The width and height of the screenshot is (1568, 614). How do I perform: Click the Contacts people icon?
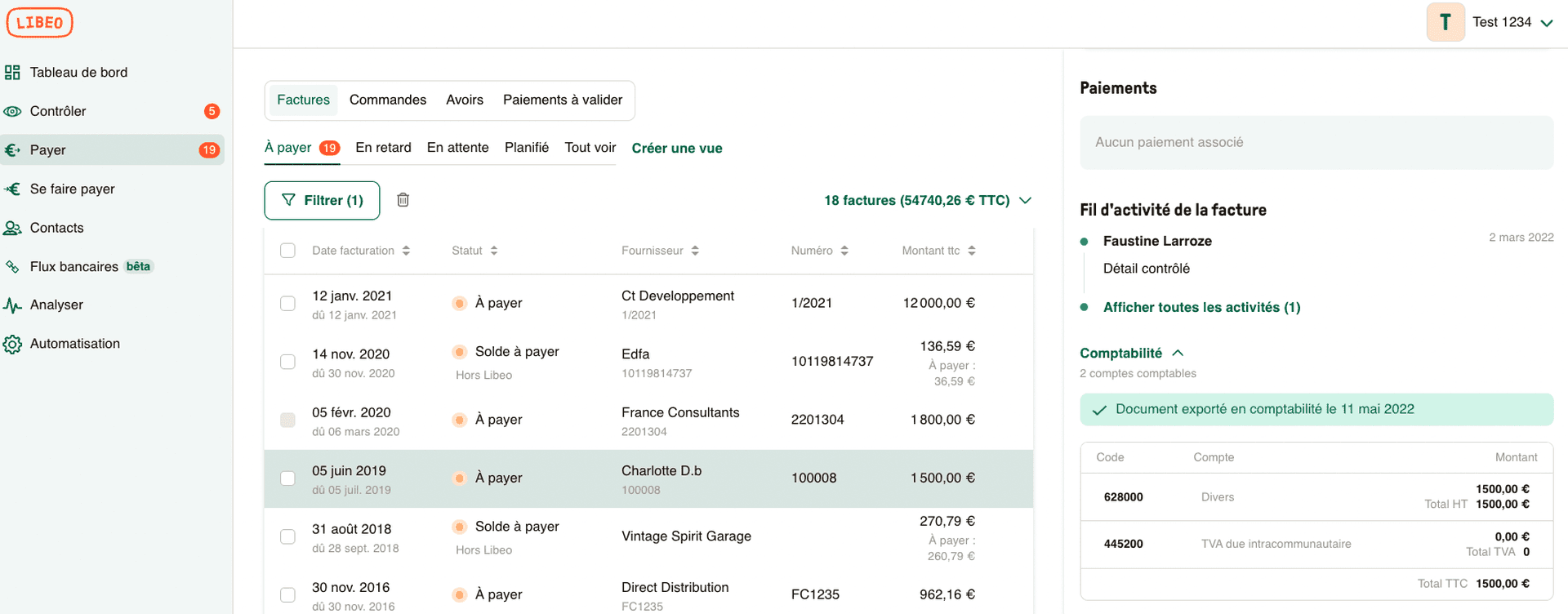coord(12,228)
